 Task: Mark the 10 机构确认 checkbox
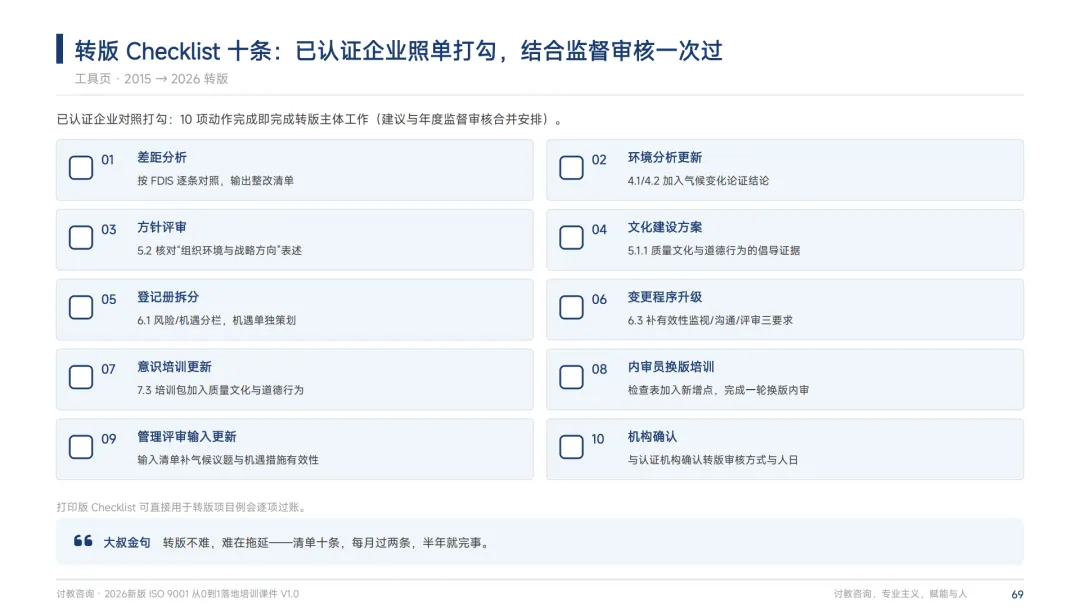pyautogui.click(x=571, y=447)
